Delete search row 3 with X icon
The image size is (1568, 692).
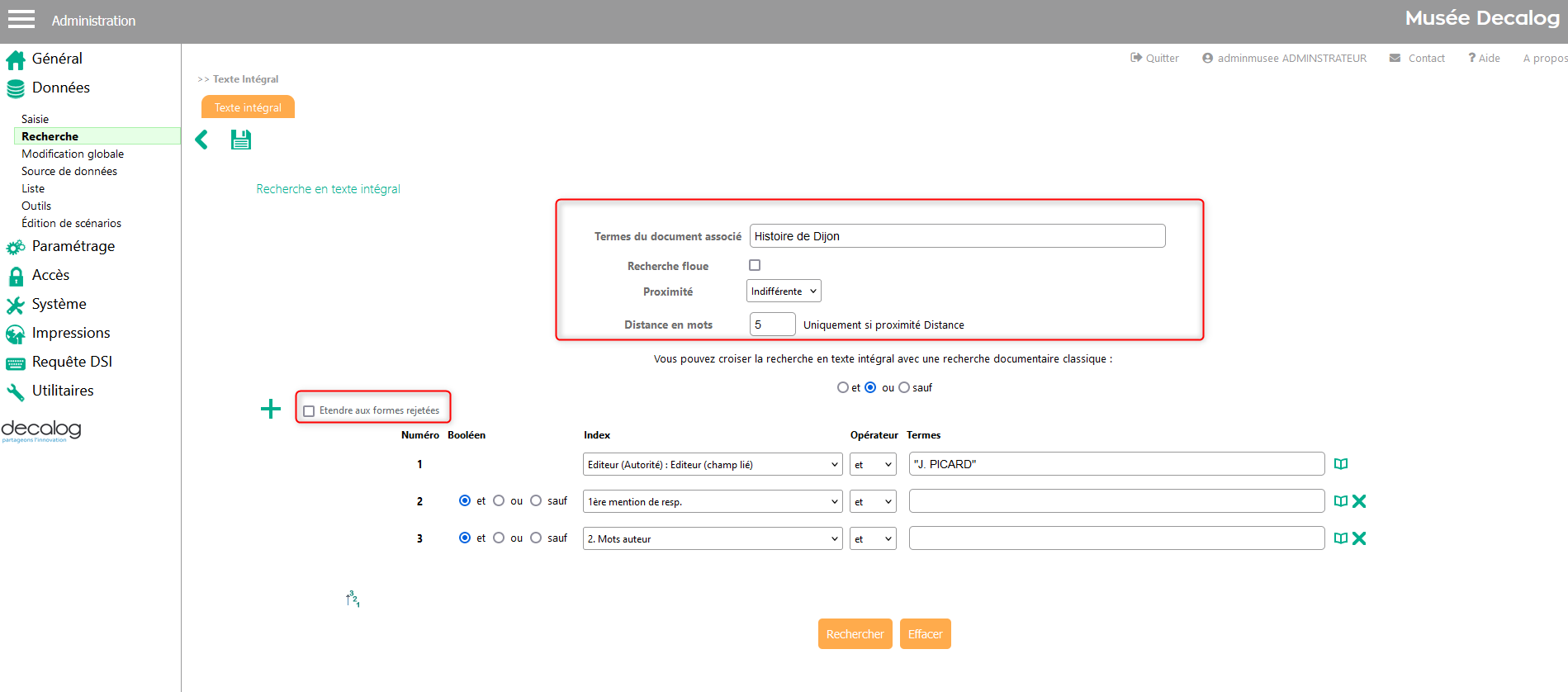pyautogui.click(x=1359, y=538)
